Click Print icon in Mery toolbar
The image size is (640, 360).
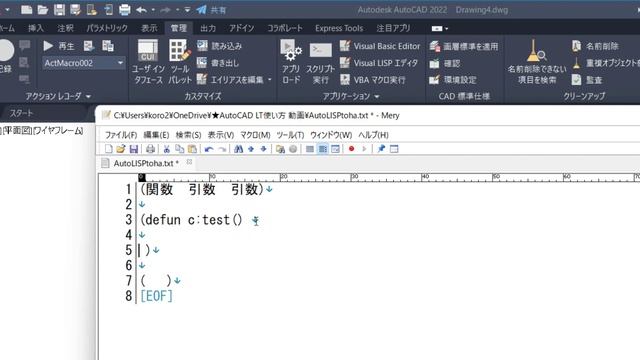(x=150, y=149)
